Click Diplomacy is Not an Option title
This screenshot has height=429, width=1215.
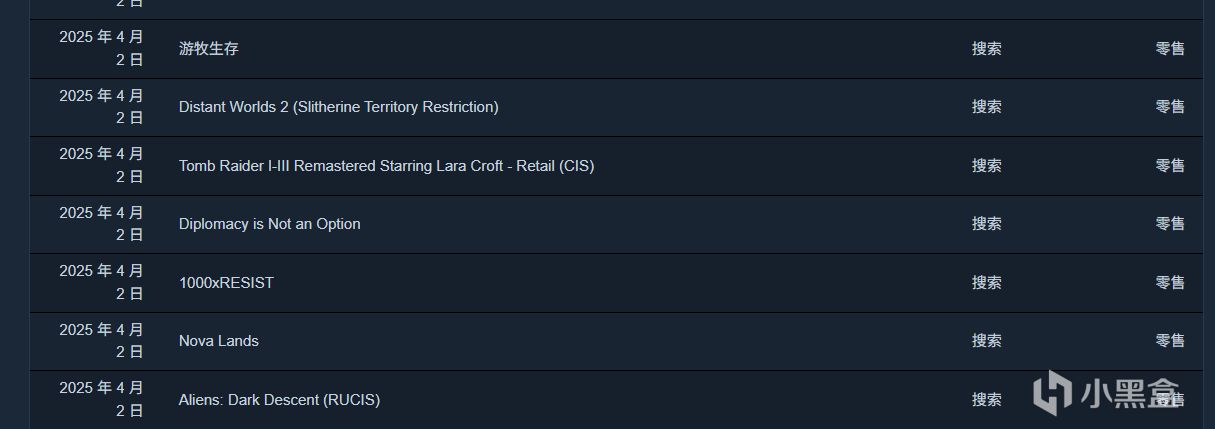coord(269,224)
